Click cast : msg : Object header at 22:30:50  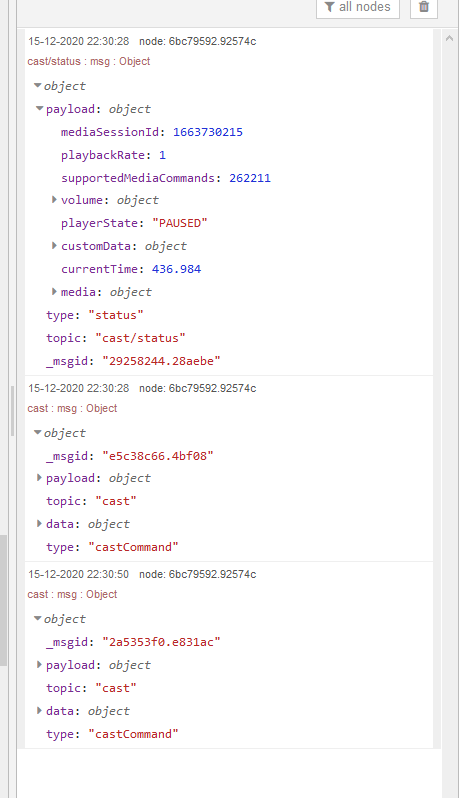coord(72,594)
